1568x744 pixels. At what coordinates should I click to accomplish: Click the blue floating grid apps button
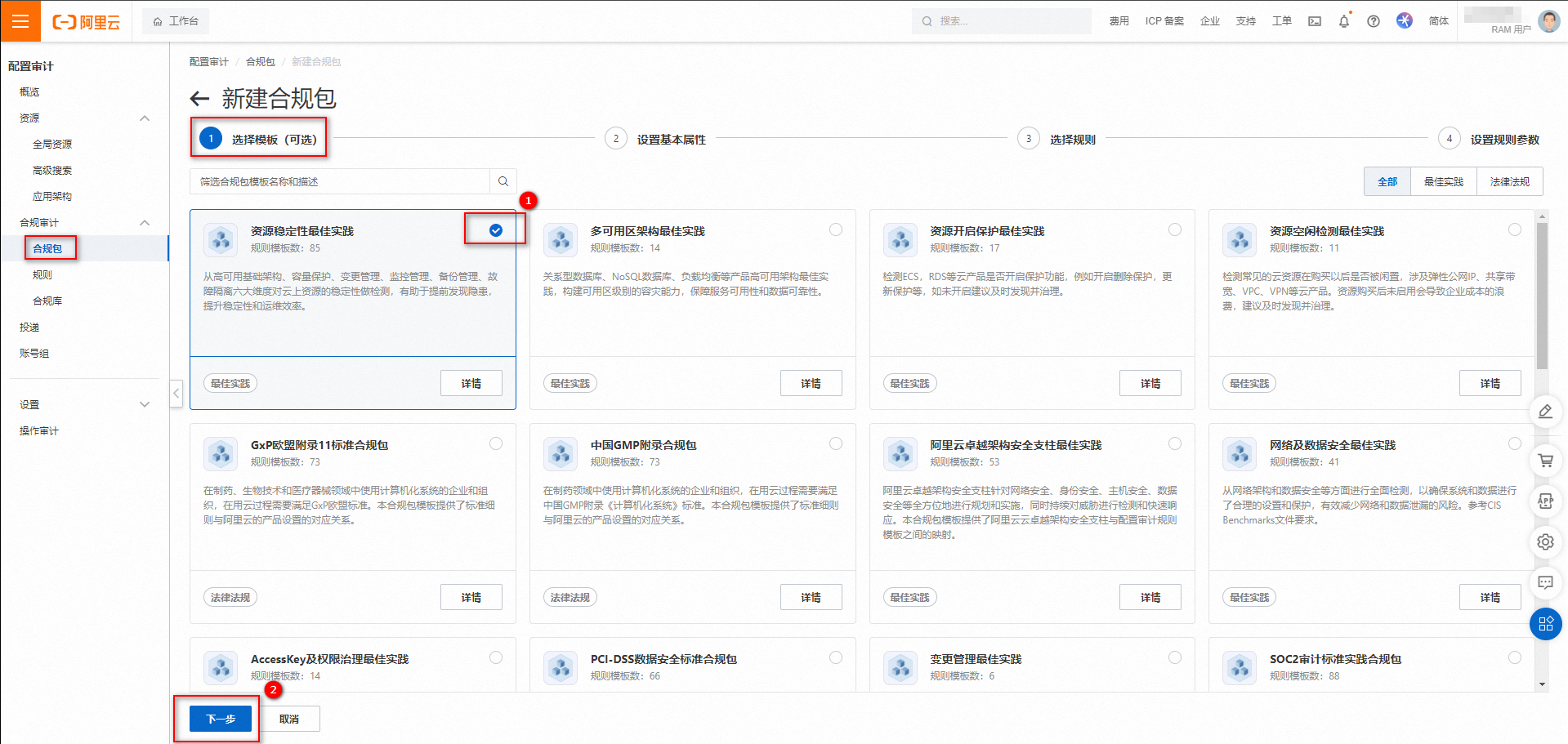tap(1545, 624)
